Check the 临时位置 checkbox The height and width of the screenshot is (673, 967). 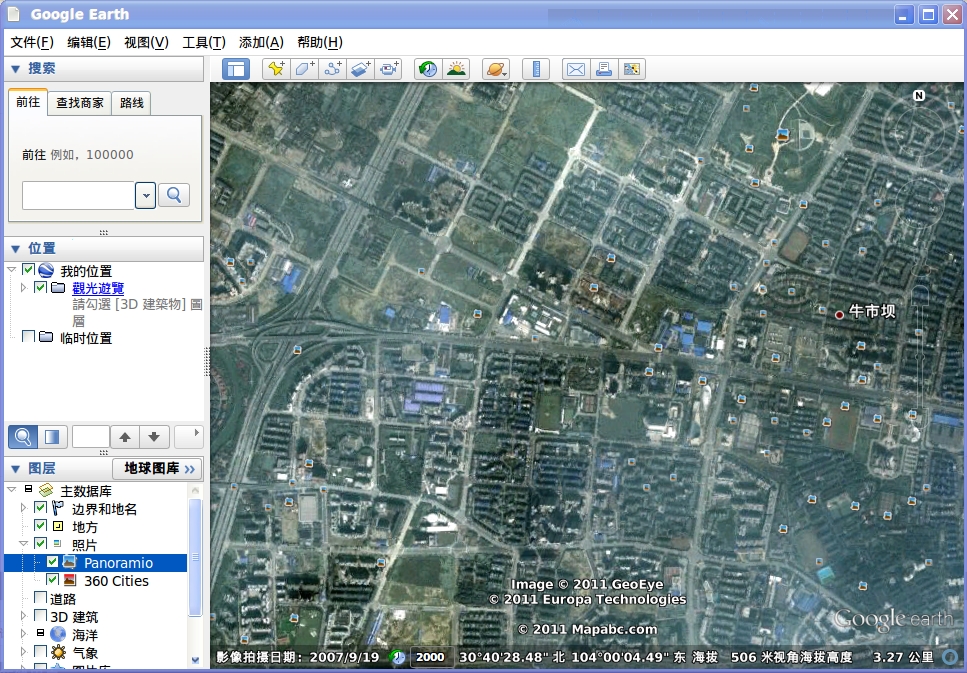28,337
